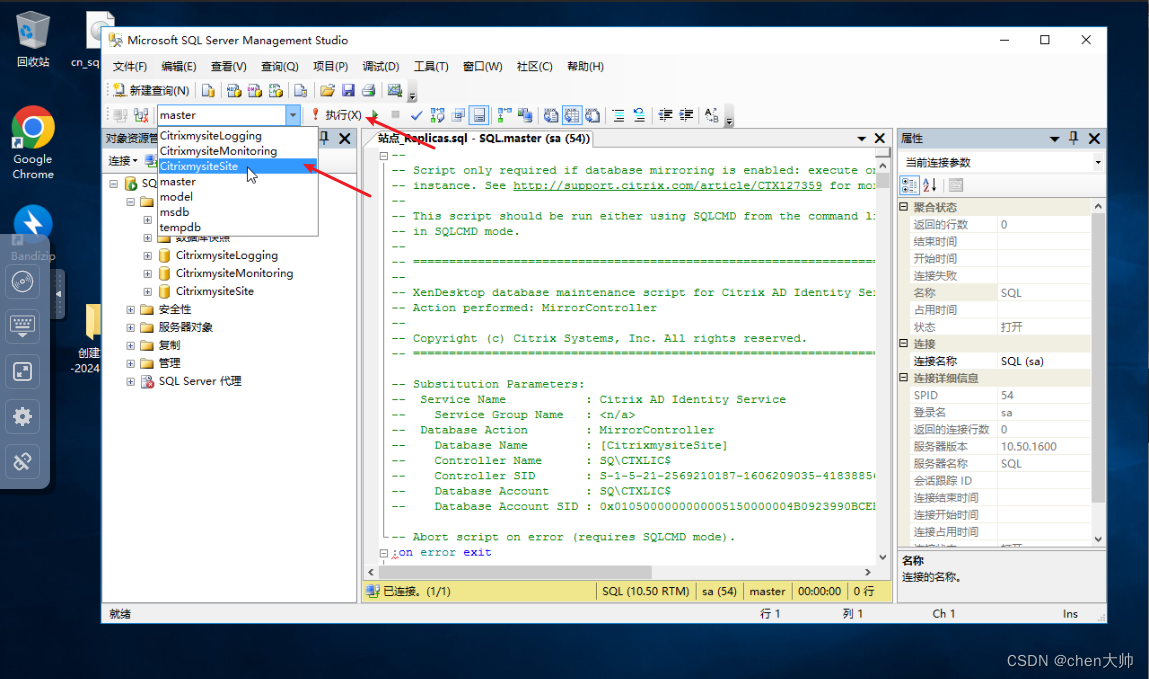Viewport: 1149px width, 679px height.
Task: Close the 站点_Replicas.sql document tab
Action: click(x=880, y=138)
